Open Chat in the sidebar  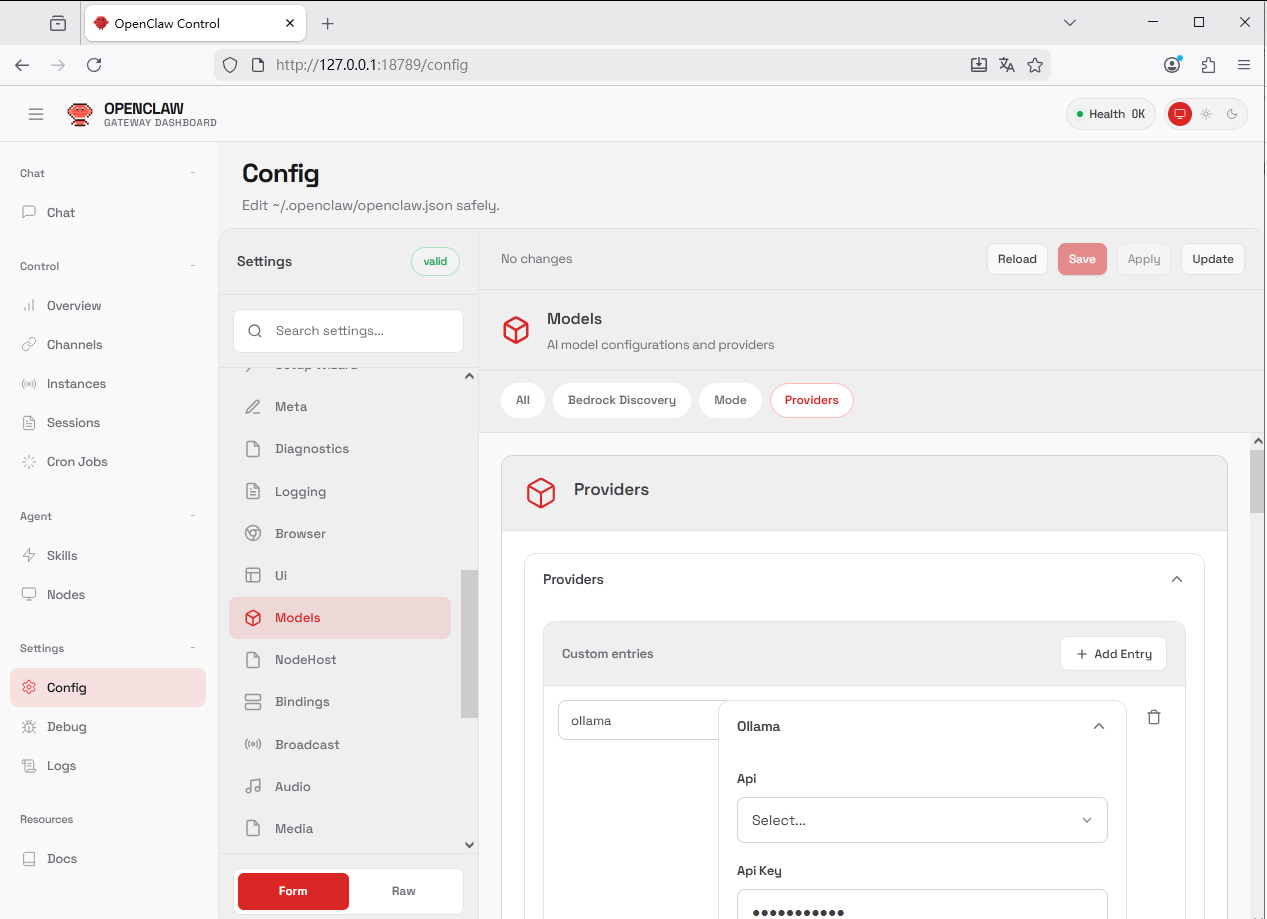pos(108,212)
